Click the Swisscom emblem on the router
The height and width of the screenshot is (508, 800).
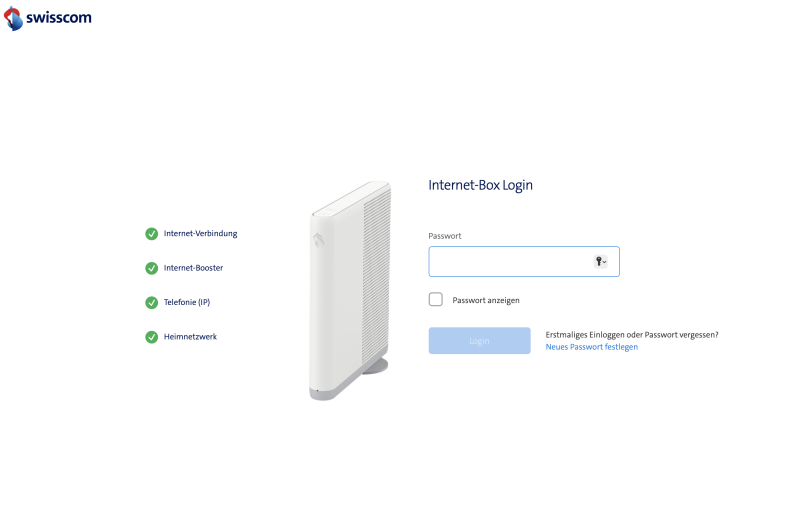tap(319, 239)
